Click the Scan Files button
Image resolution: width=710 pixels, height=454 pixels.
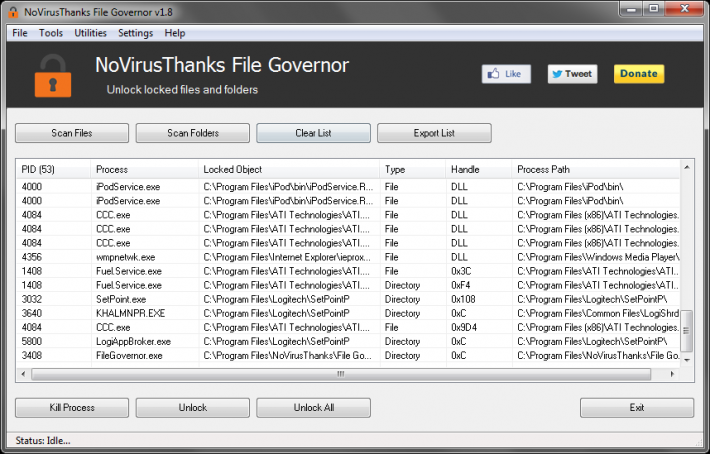72,133
